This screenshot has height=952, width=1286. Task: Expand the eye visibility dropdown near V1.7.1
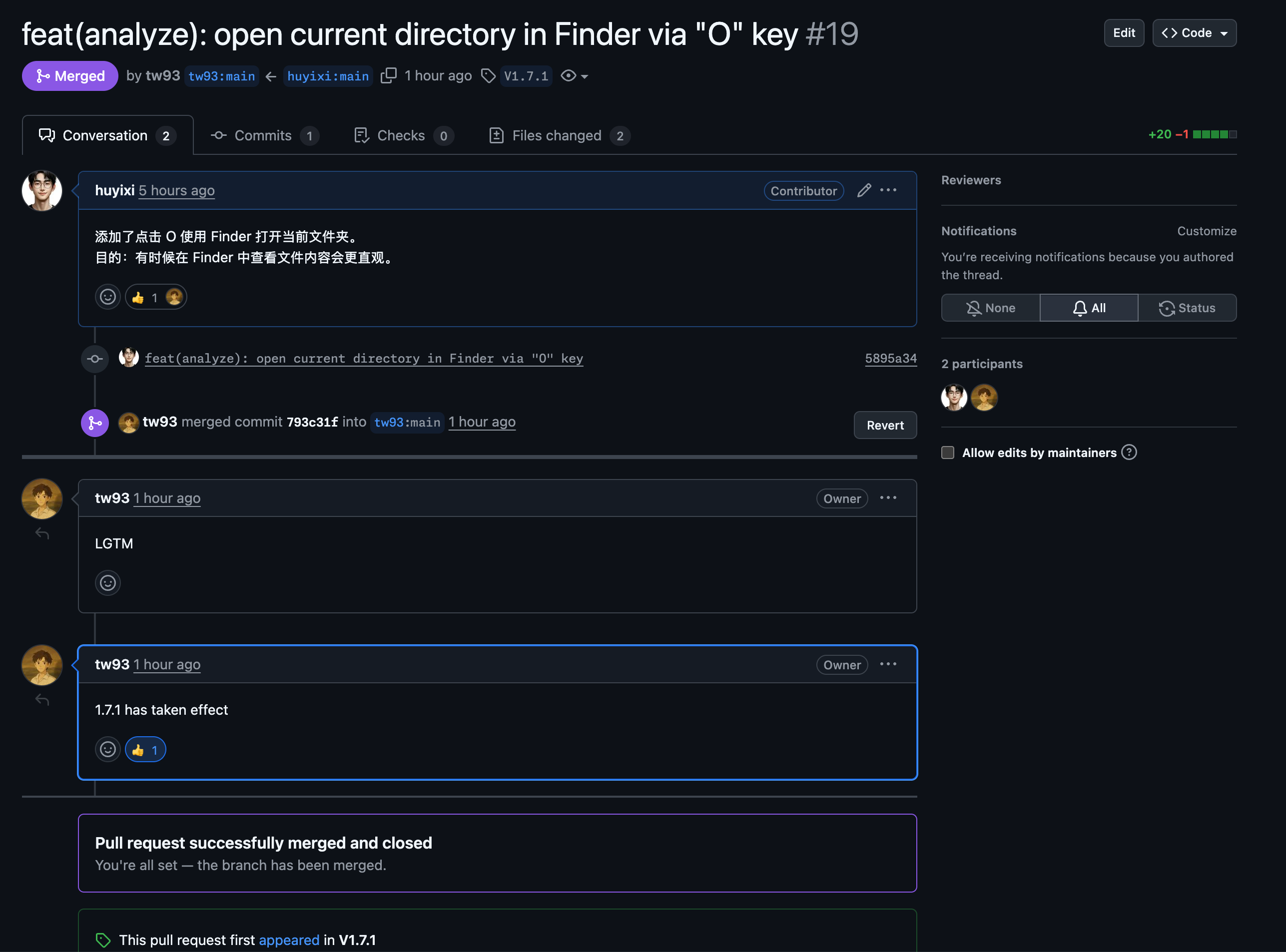pos(574,76)
